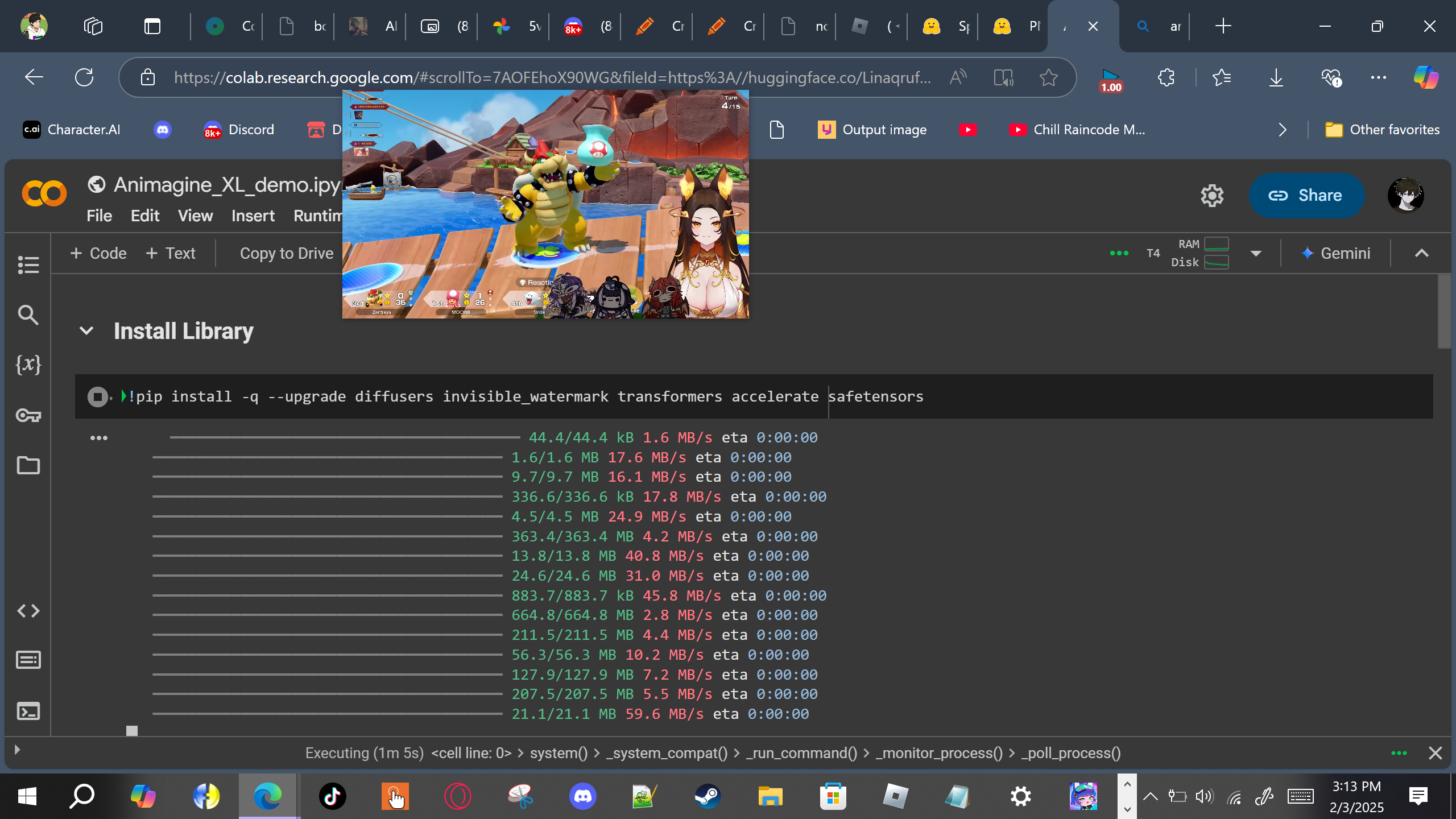
Task: Add a new Code cell
Action: pyautogui.click(x=98, y=253)
